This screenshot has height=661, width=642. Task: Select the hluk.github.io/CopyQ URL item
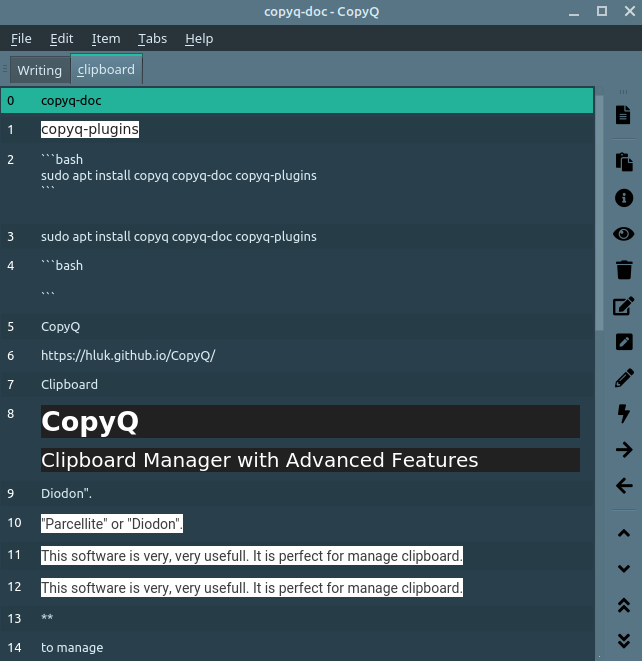tap(297, 355)
